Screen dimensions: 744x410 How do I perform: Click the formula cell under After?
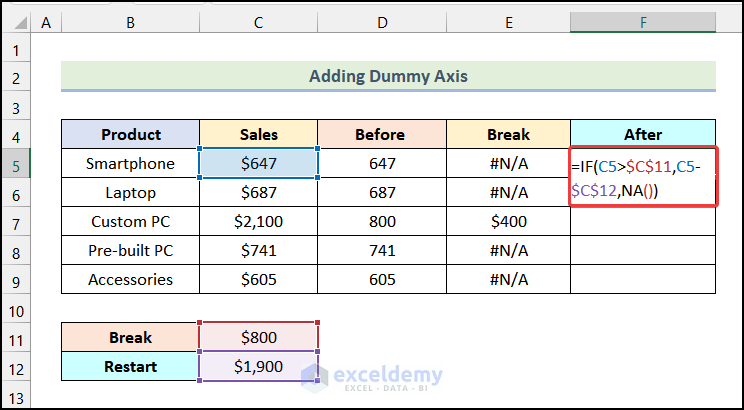coord(643,177)
